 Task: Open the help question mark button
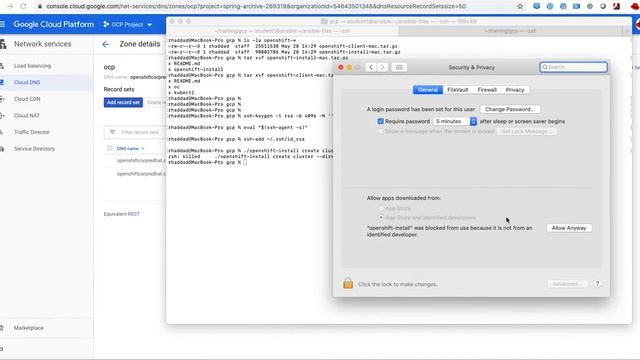(x=597, y=284)
